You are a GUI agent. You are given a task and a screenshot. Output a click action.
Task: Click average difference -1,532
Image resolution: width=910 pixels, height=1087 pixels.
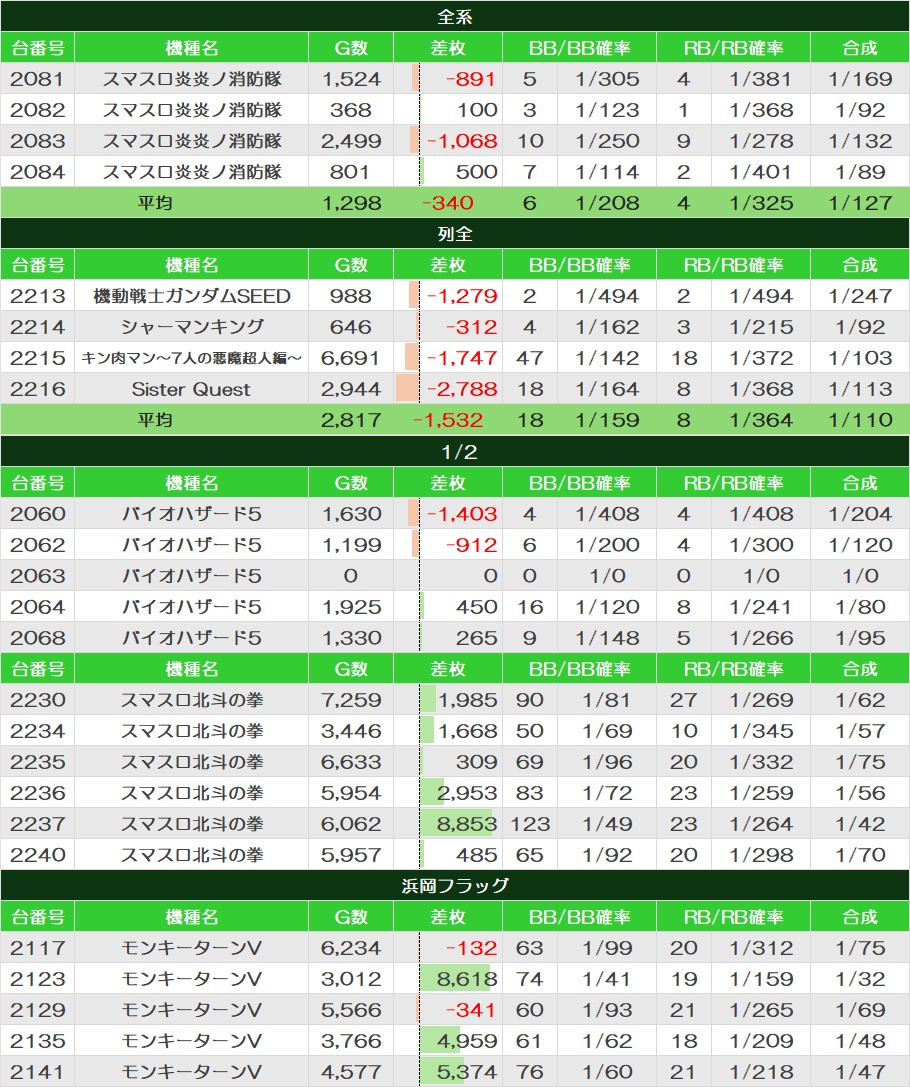(x=448, y=420)
